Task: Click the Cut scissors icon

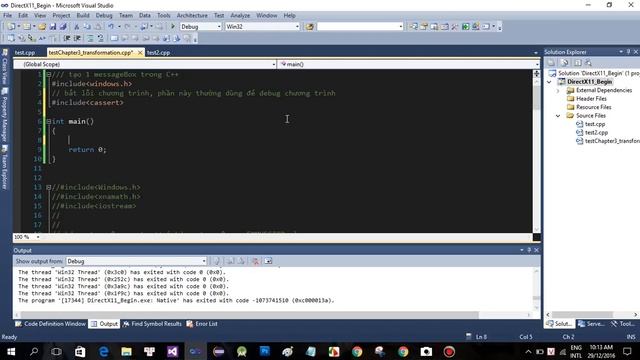Action: 76,27
